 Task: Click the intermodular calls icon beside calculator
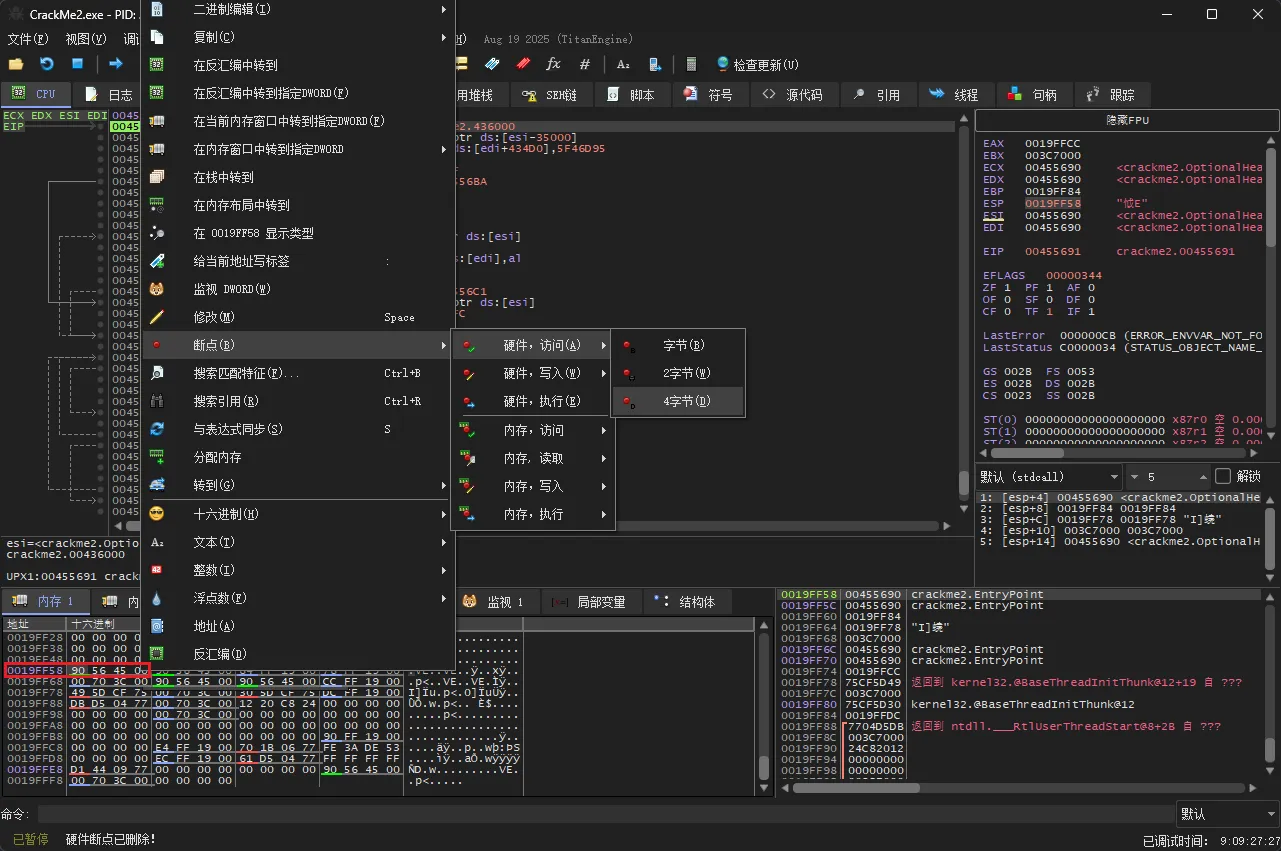click(x=655, y=64)
